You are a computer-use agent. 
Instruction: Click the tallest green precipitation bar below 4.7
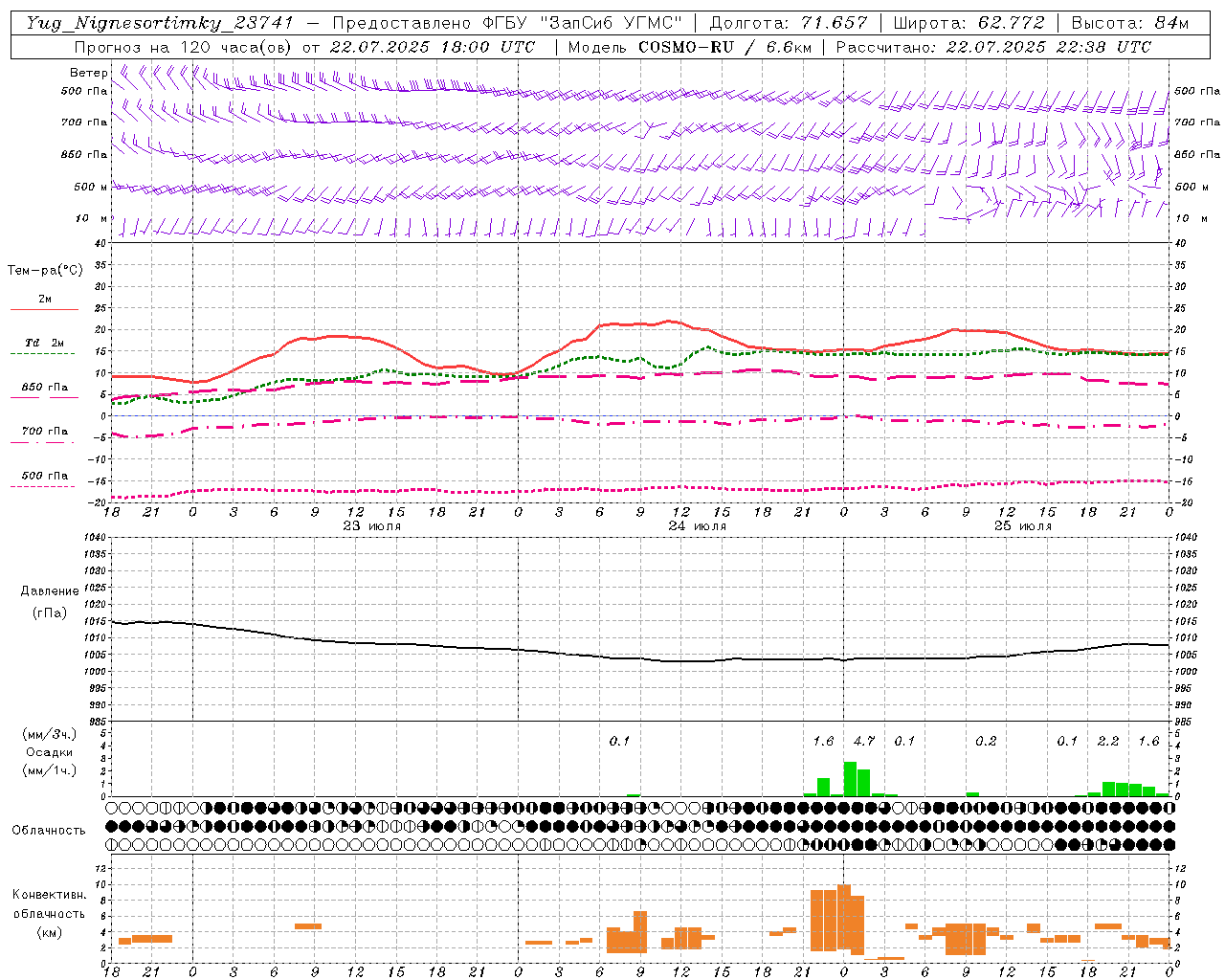coord(850,779)
